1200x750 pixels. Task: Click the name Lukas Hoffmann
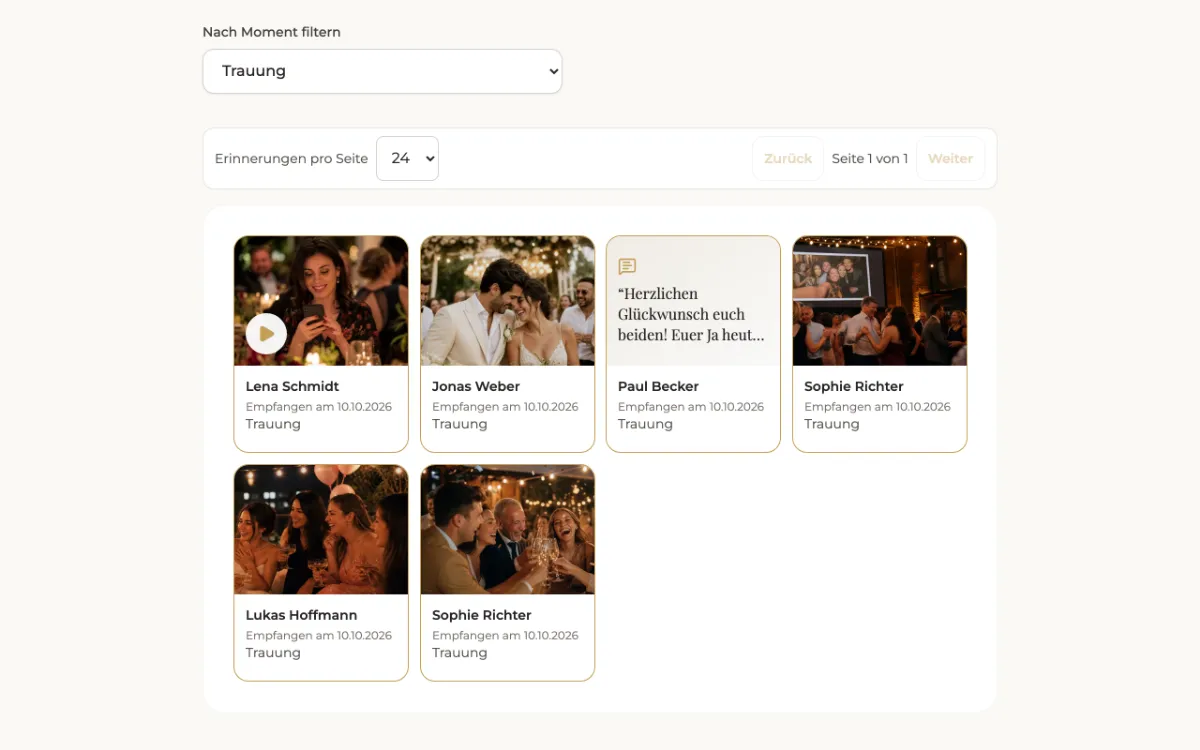tap(301, 615)
